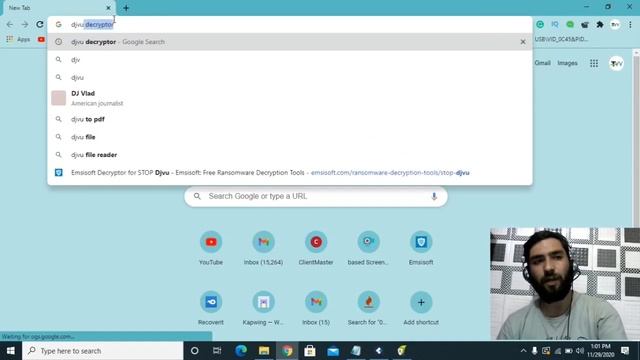Select 'djvu decryptor - Google Search' suggestion
This screenshot has width=640, height=360.
point(290,42)
